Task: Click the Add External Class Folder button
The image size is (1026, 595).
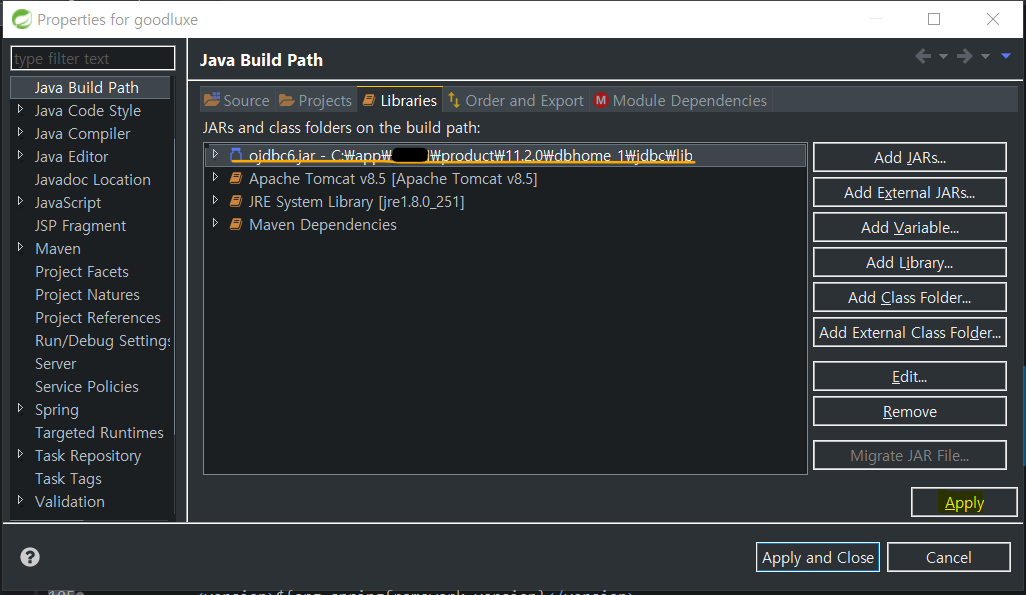Action: (910, 333)
